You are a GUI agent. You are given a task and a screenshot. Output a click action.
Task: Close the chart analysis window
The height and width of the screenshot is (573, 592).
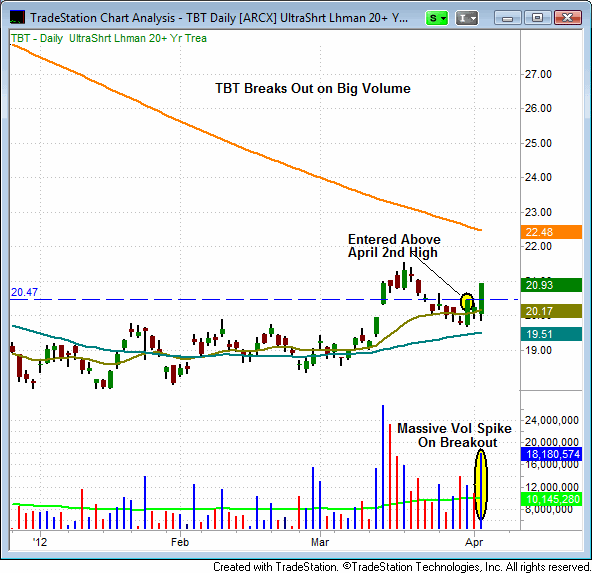pos(567,18)
